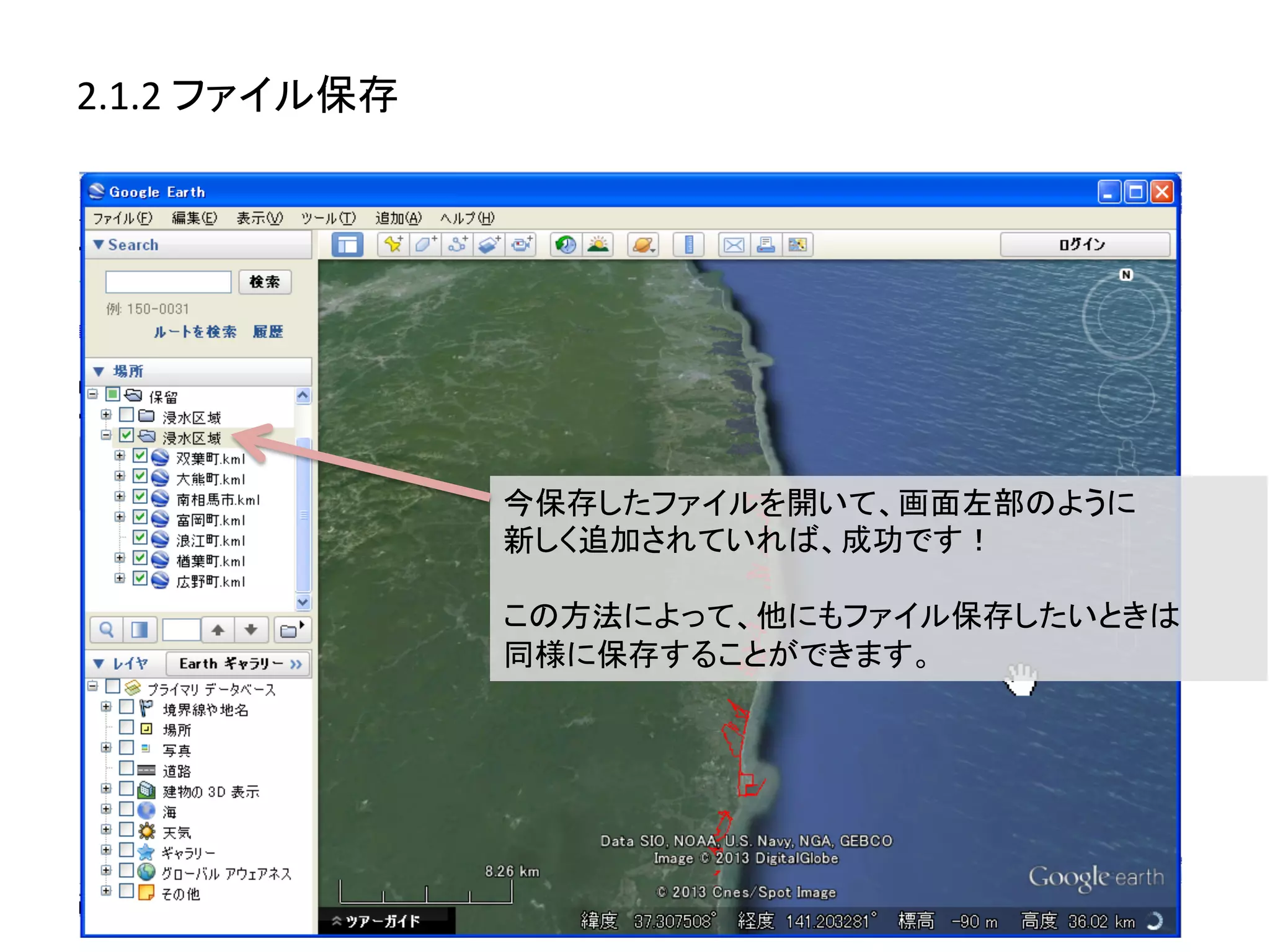
Task: Uncheck the 浪江町.kml checkbox
Action: click(x=140, y=537)
